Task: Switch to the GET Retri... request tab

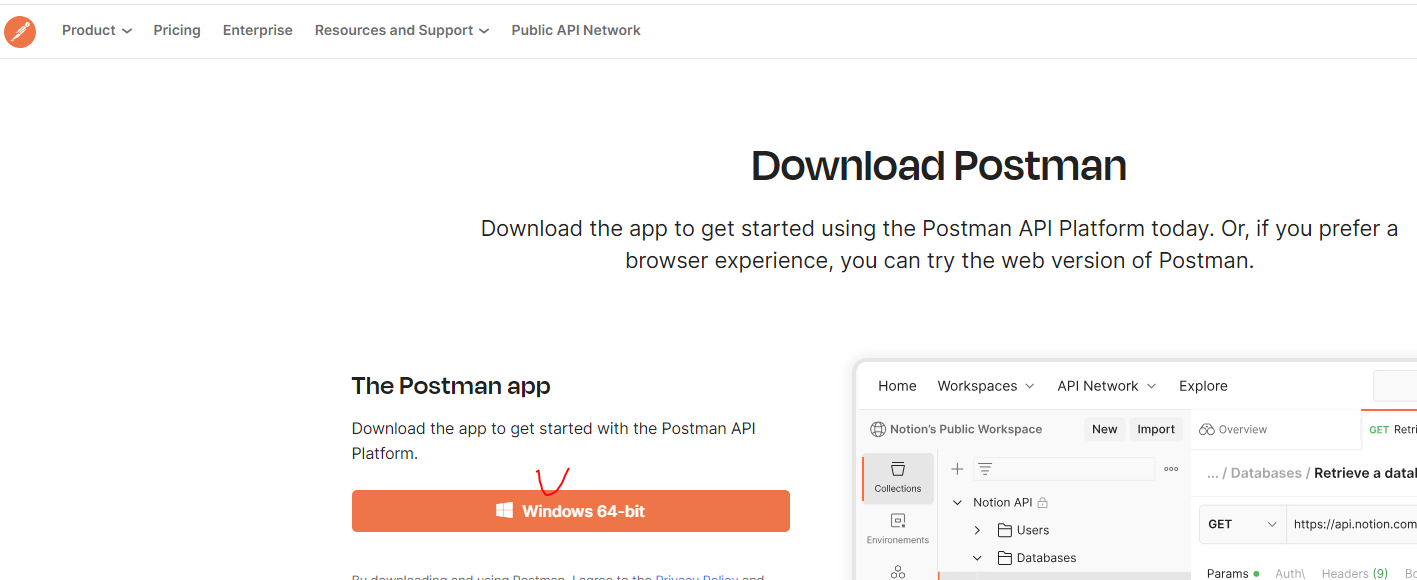Action: click(1390, 429)
